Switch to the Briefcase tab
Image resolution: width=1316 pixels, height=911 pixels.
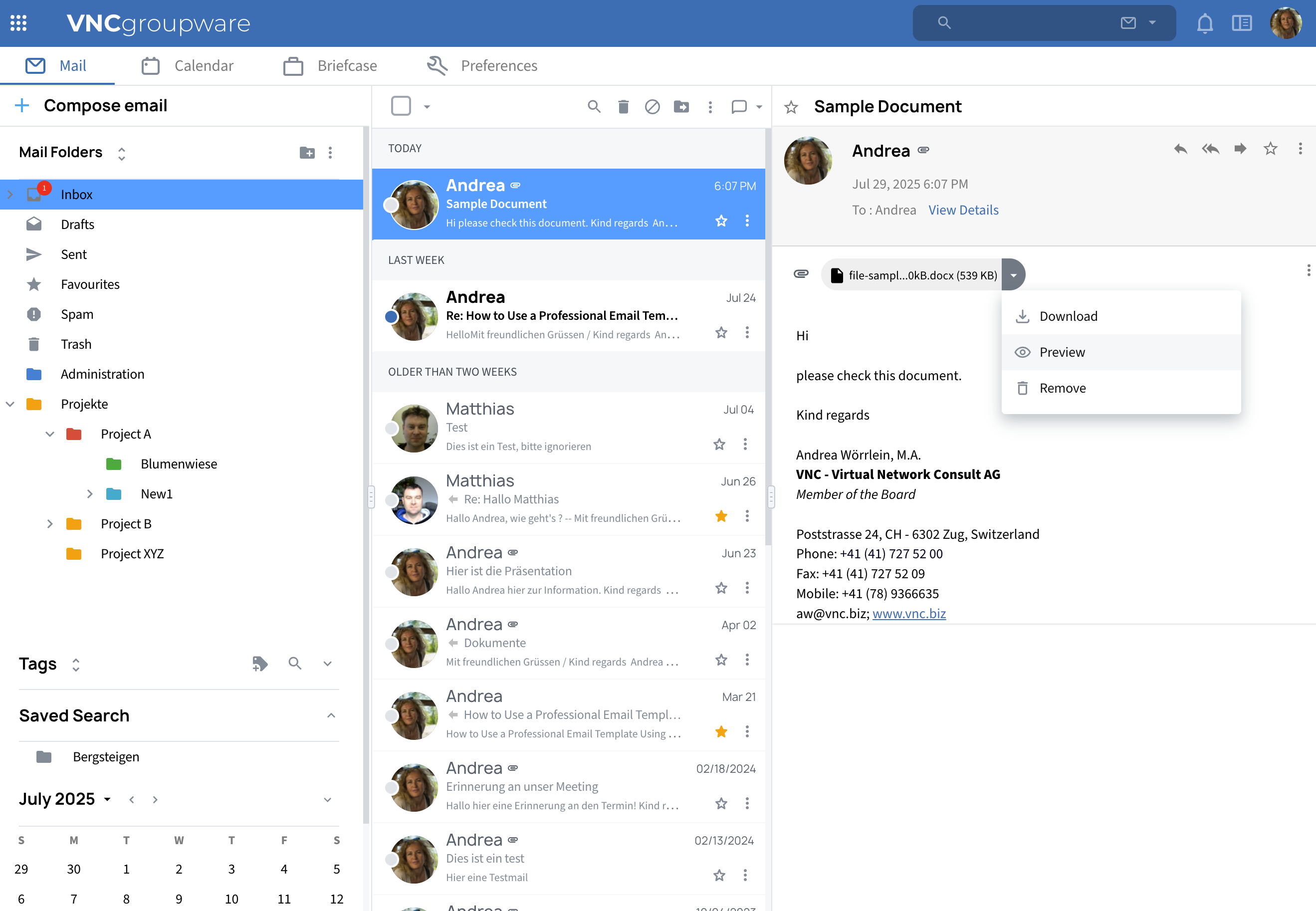click(330, 66)
